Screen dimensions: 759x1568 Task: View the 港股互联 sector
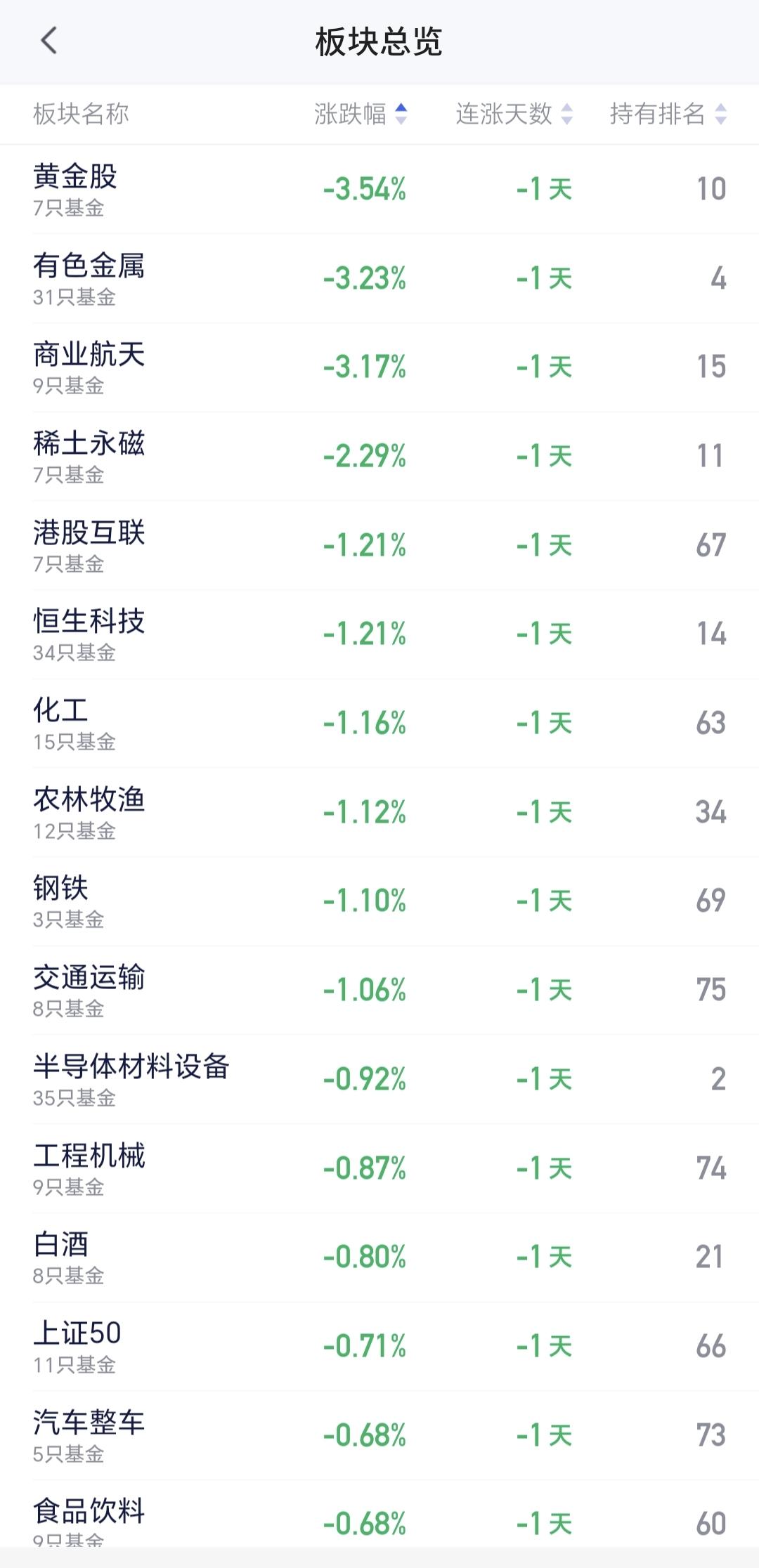pyautogui.click(x=379, y=546)
